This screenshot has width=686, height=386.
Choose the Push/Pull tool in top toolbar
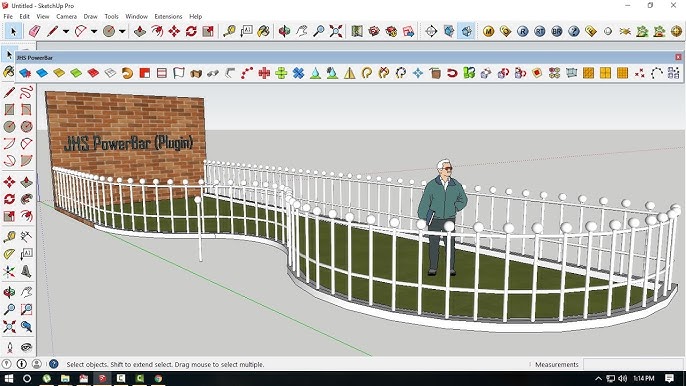140,31
